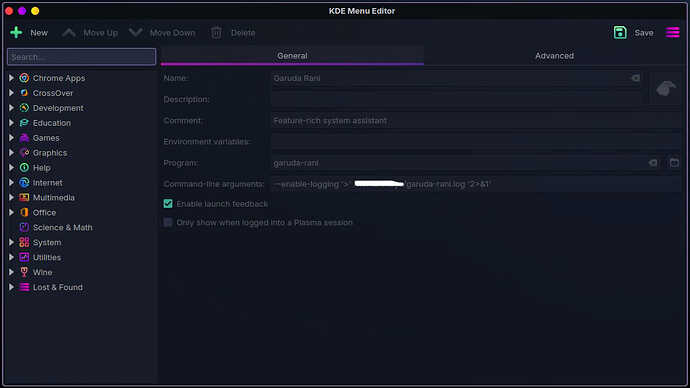This screenshot has width=690, height=388.
Task: Select the Lost & Found tree label
Action: click(58, 287)
